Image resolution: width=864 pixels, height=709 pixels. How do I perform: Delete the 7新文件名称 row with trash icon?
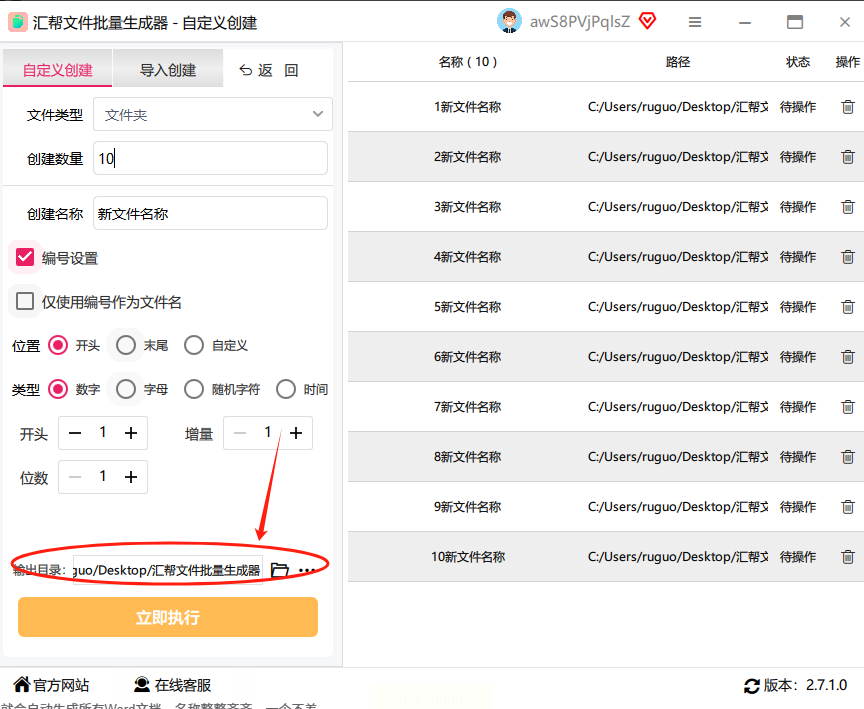[x=847, y=407]
